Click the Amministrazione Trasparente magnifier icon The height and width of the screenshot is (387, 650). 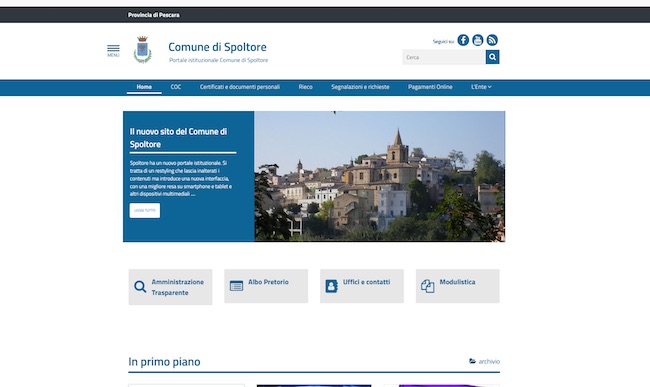[x=140, y=287]
